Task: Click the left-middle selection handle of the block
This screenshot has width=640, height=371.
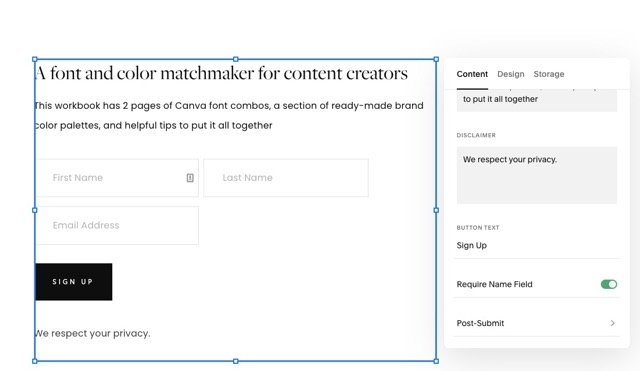Action: click(x=35, y=210)
